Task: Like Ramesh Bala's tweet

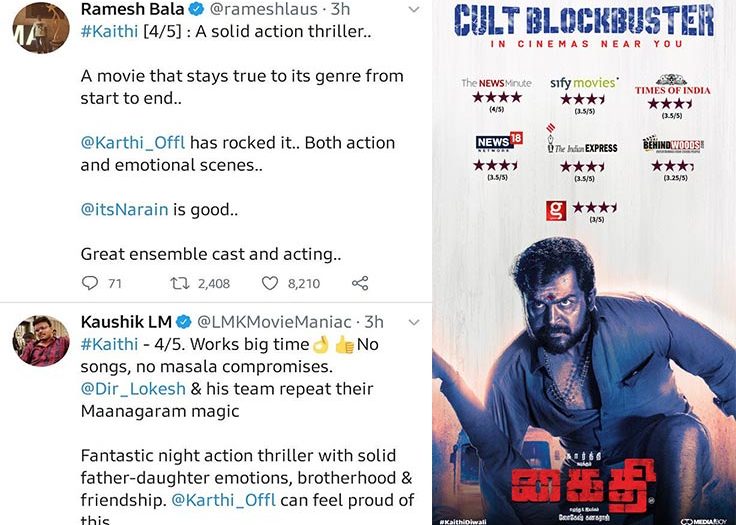Action: [x=269, y=283]
